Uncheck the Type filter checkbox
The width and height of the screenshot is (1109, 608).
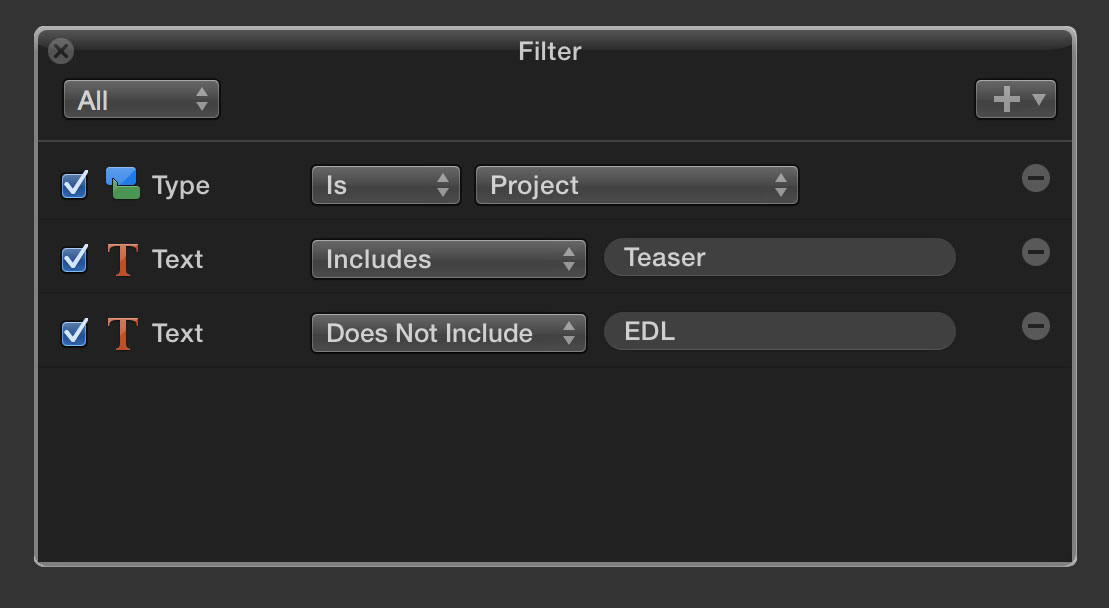74,185
